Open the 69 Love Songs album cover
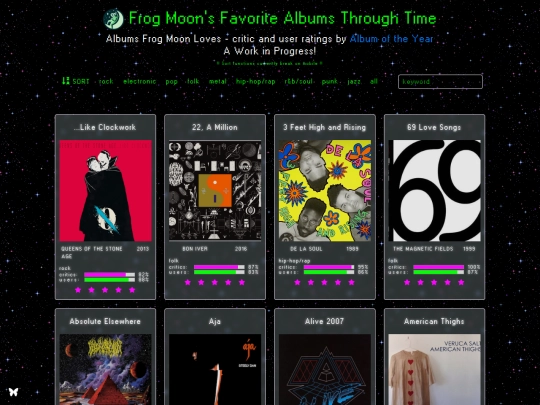Viewport: 540px width, 405px height. 434,190
